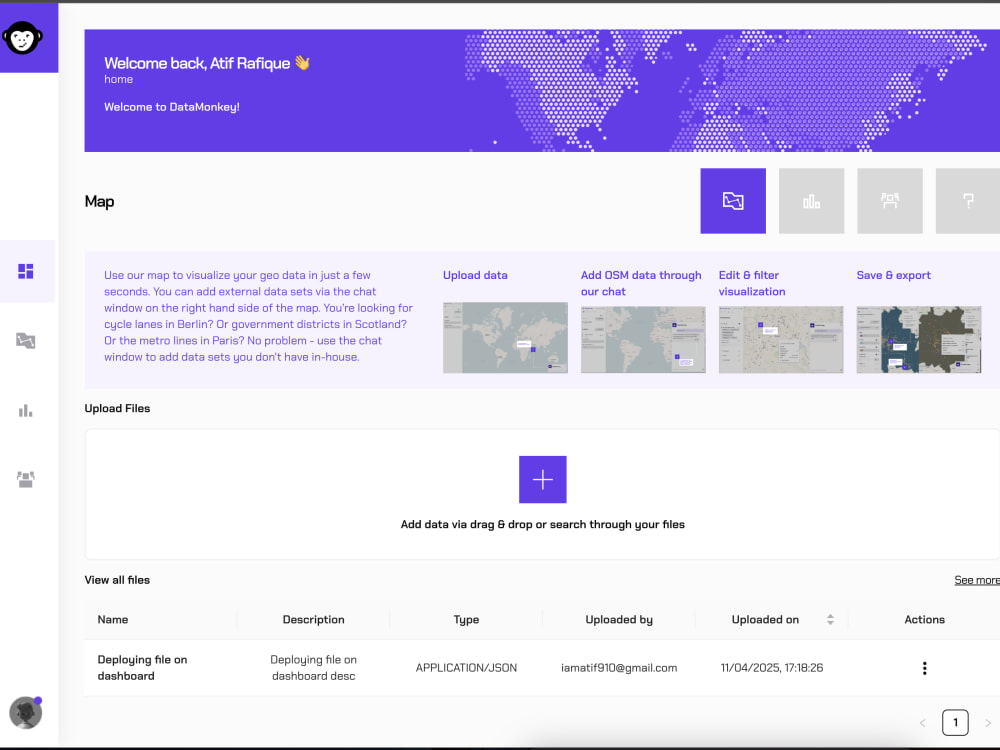Click 'home' breadcrumb in banner

click(119, 79)
